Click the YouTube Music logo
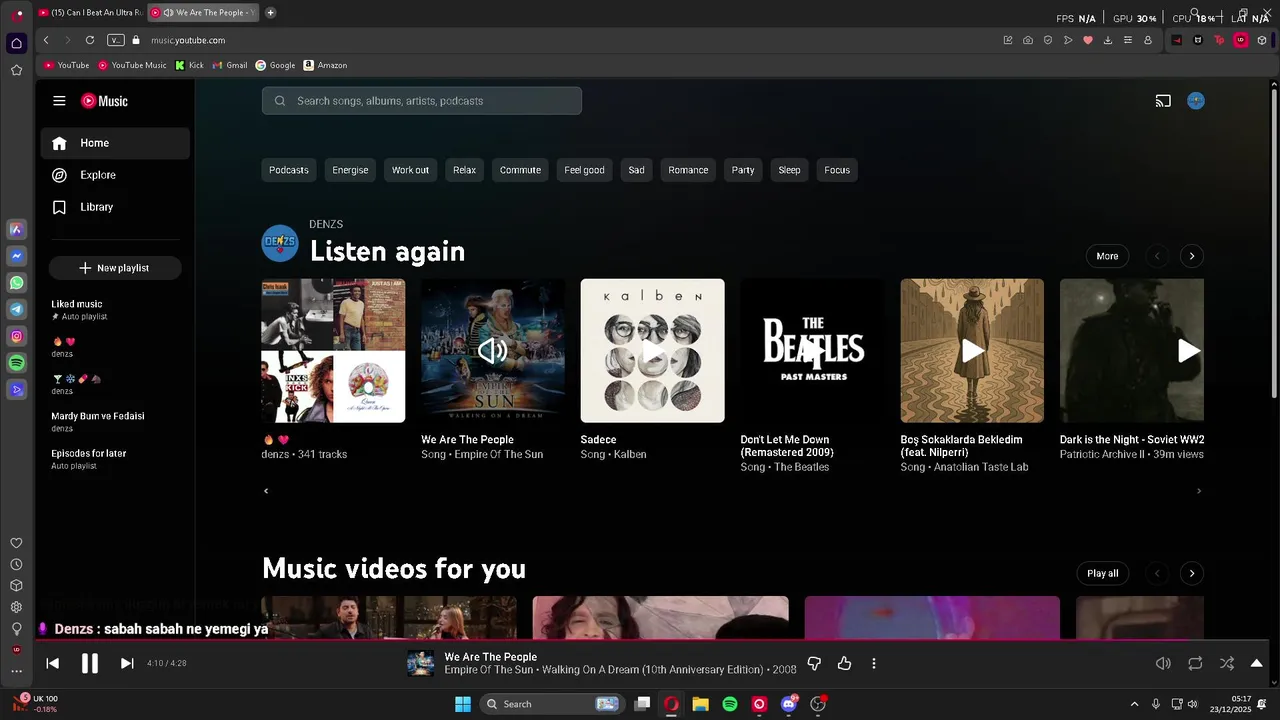Screen dimensions: 1280x720 click(104, 101)
